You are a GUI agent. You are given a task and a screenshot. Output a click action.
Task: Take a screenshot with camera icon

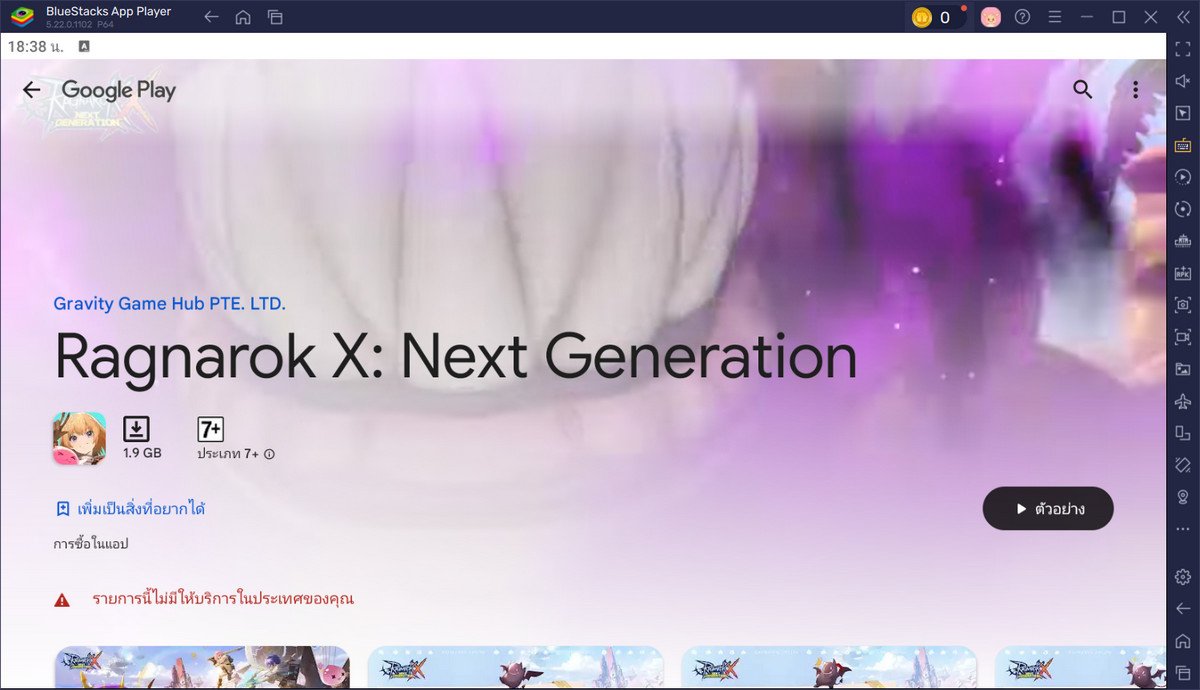pos(1183,305)
